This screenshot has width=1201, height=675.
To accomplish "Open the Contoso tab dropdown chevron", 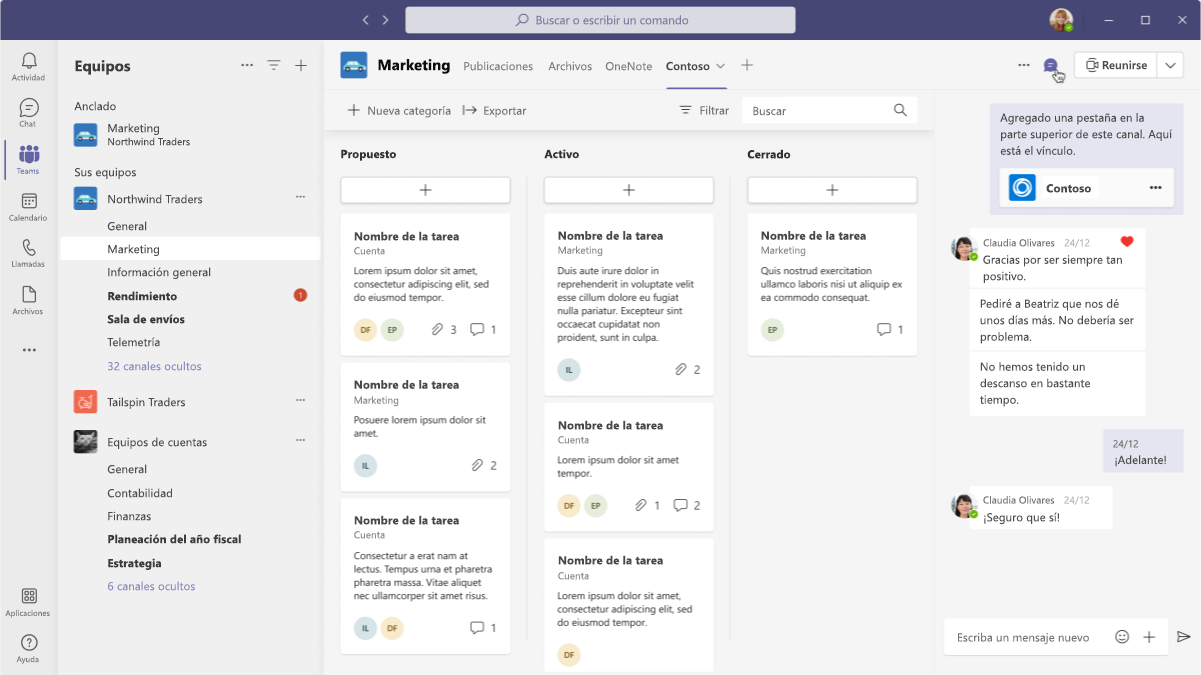I will click(x=720, y=66).
